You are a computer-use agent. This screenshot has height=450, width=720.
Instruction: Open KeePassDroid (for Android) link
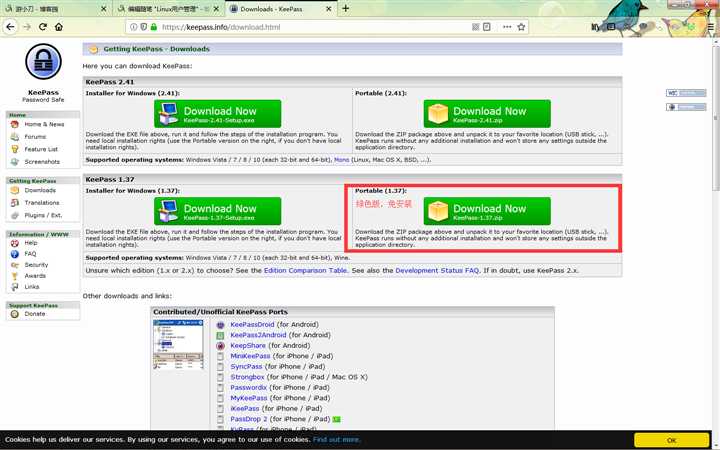(x=252, y=324)
